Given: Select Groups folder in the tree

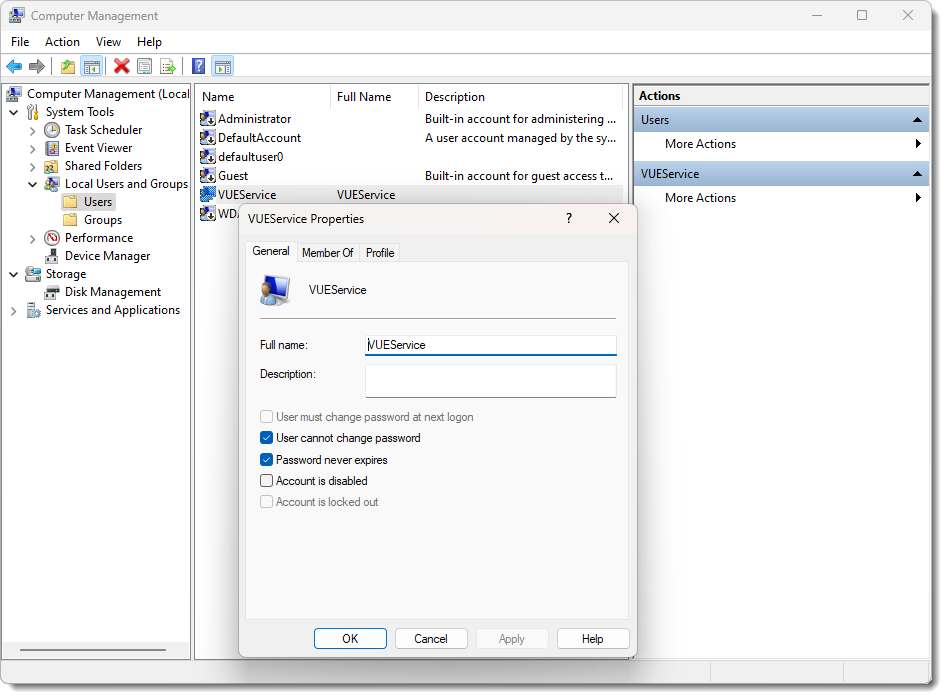Looking at the screenshot, I should tap(102, 220).
